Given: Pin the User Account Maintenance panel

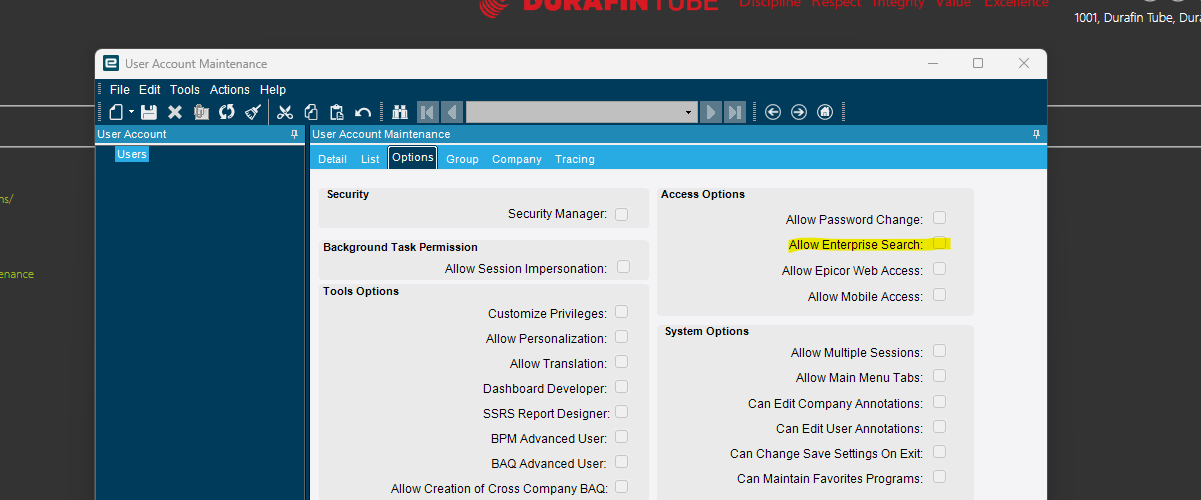Looking at the screenshot, I should click(1036, 134).
